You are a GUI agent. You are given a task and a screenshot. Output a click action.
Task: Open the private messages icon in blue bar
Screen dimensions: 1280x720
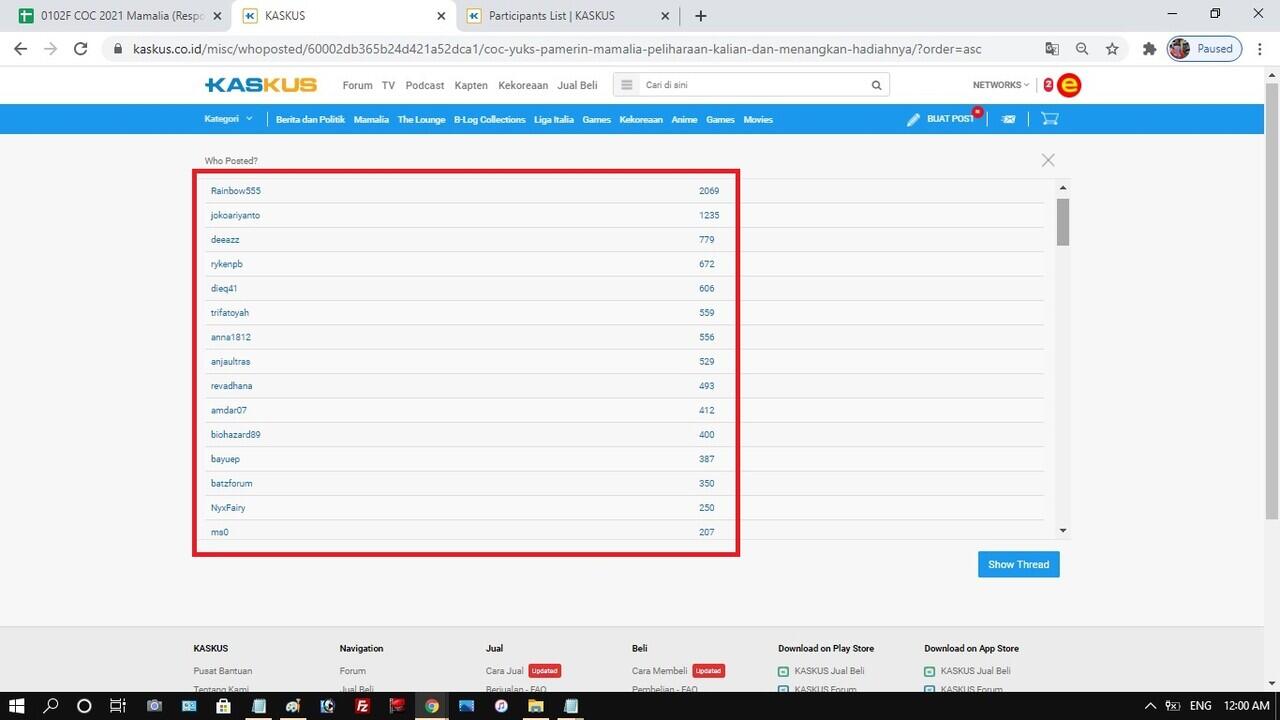click(1009, 119)
